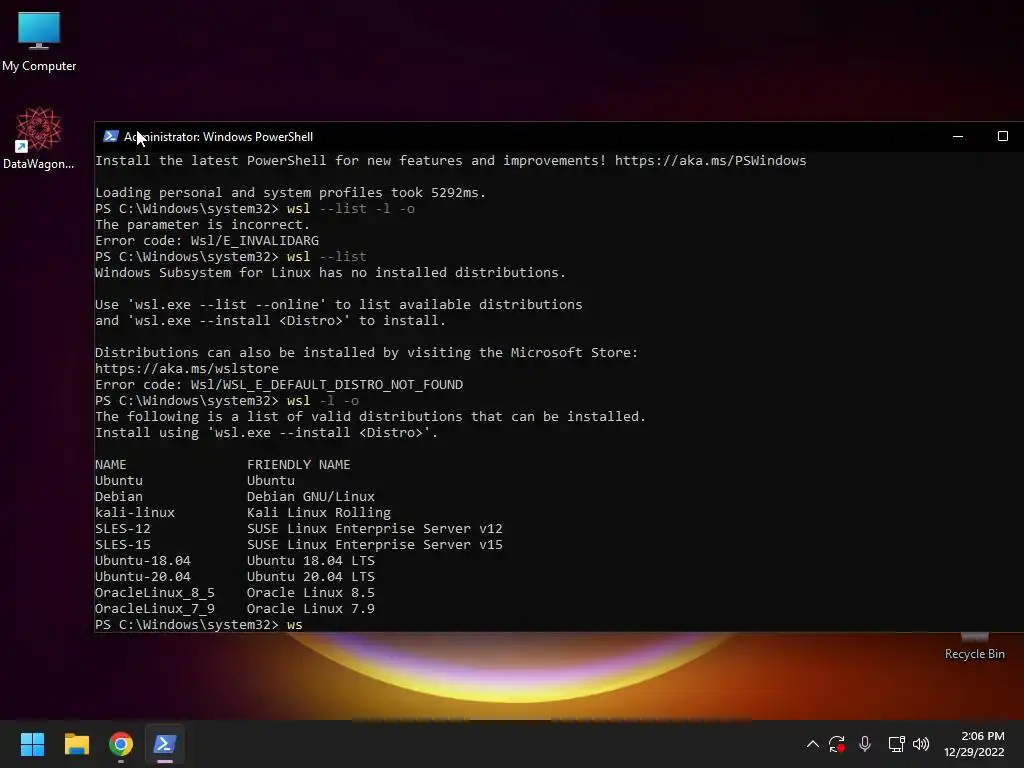Select the DataWagon desktop shortcut
Viewport: 1024px width, 768px height.
click(39, 138)
